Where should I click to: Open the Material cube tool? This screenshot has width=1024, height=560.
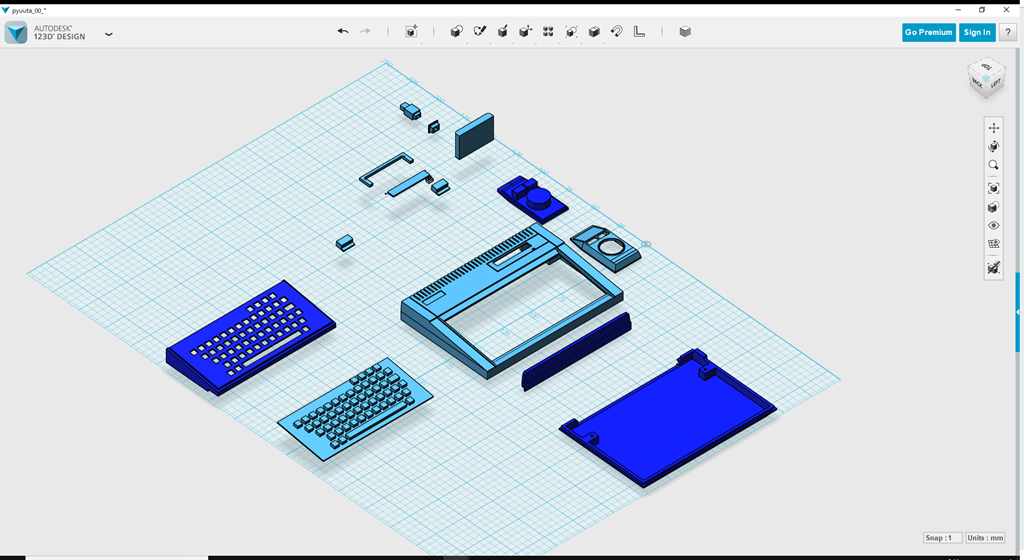click(685, 32)
